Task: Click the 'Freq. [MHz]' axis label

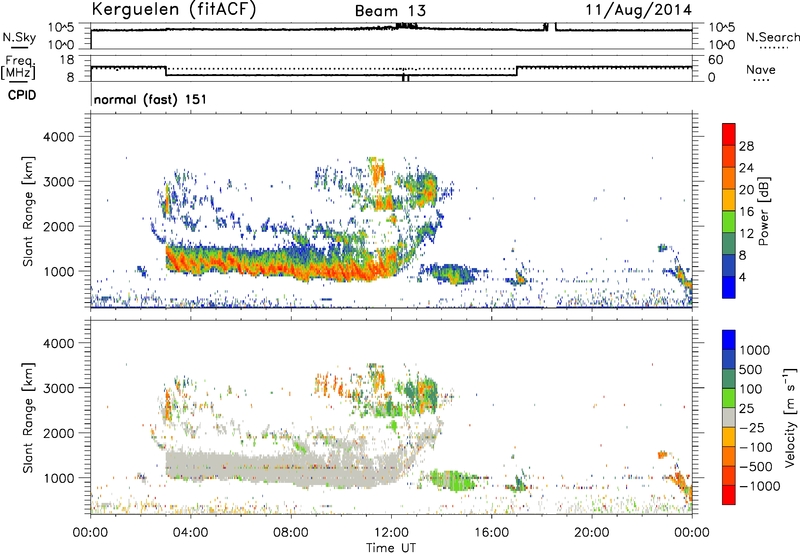Action: click(x=18, y=68)
